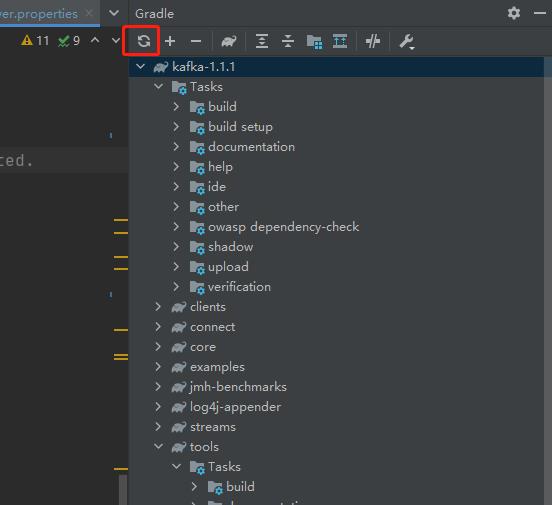552x505 pixels.
Task: Link a Gradle project with plus icon
Action: (170, 41)
